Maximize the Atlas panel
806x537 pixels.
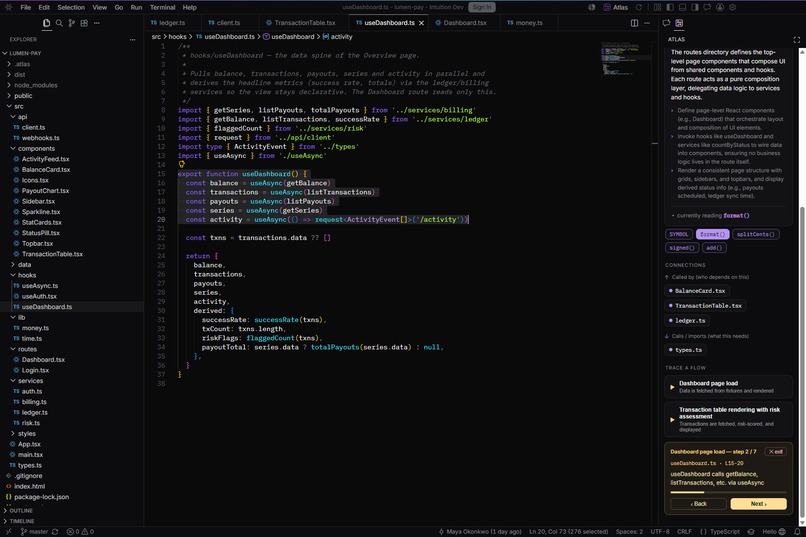[797, 40]
